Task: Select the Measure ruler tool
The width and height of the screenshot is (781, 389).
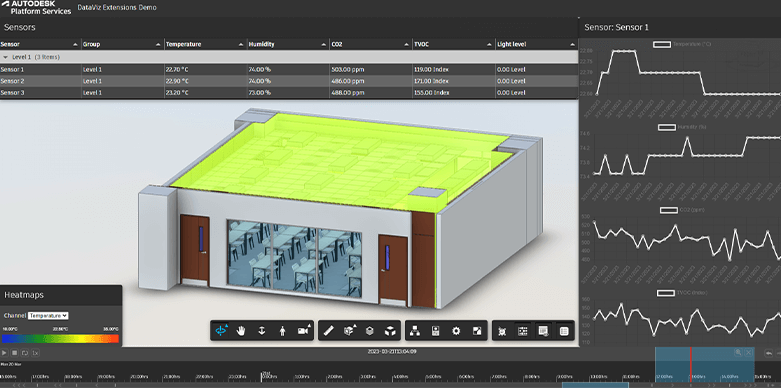Action: 328,331
